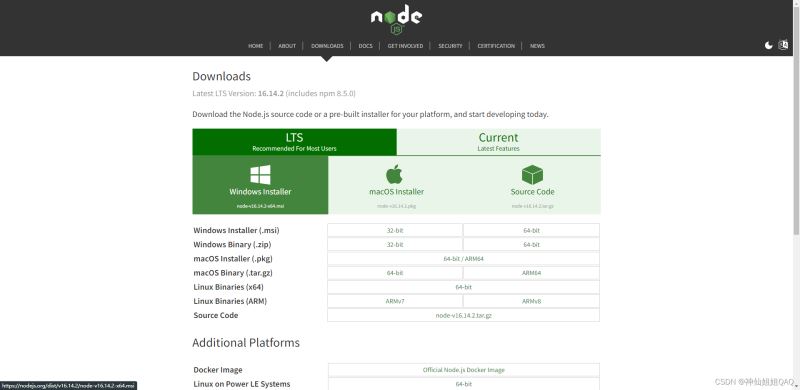Click the Windows logo icon
Image resolution: width=800 pixels, height=390 pixels.
point(260,175)
